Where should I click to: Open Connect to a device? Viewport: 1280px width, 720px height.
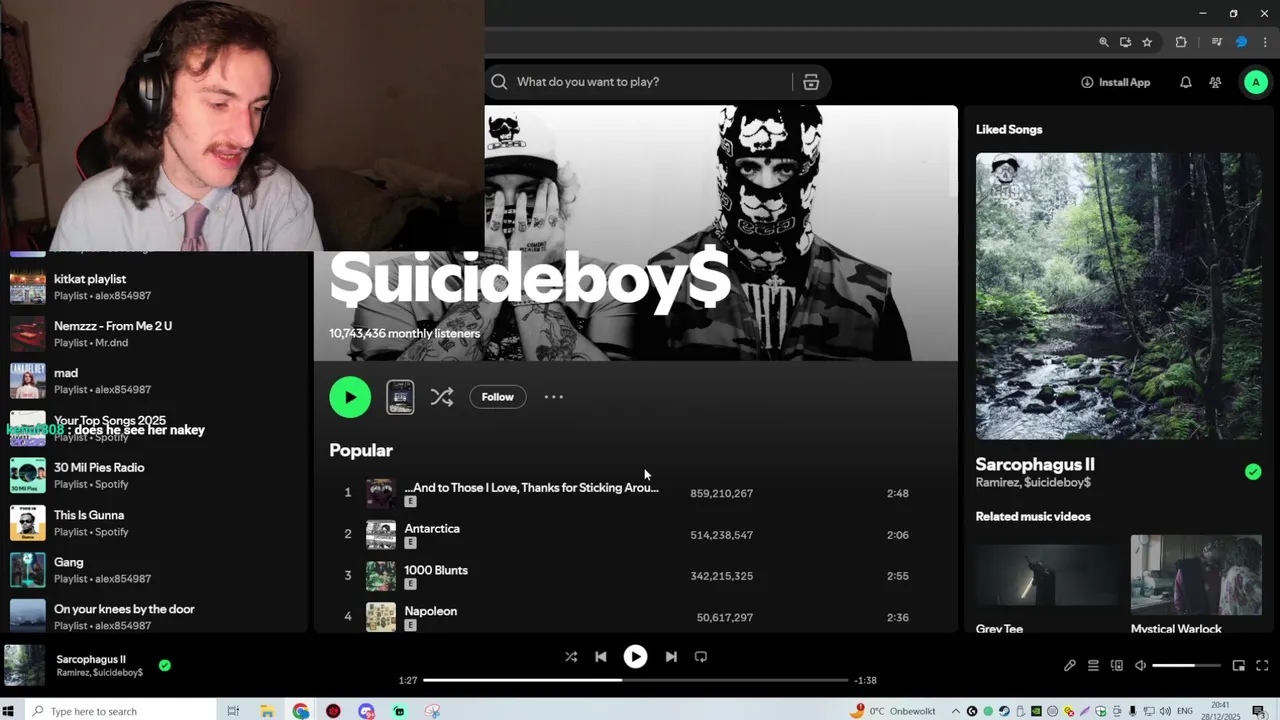1117,666
